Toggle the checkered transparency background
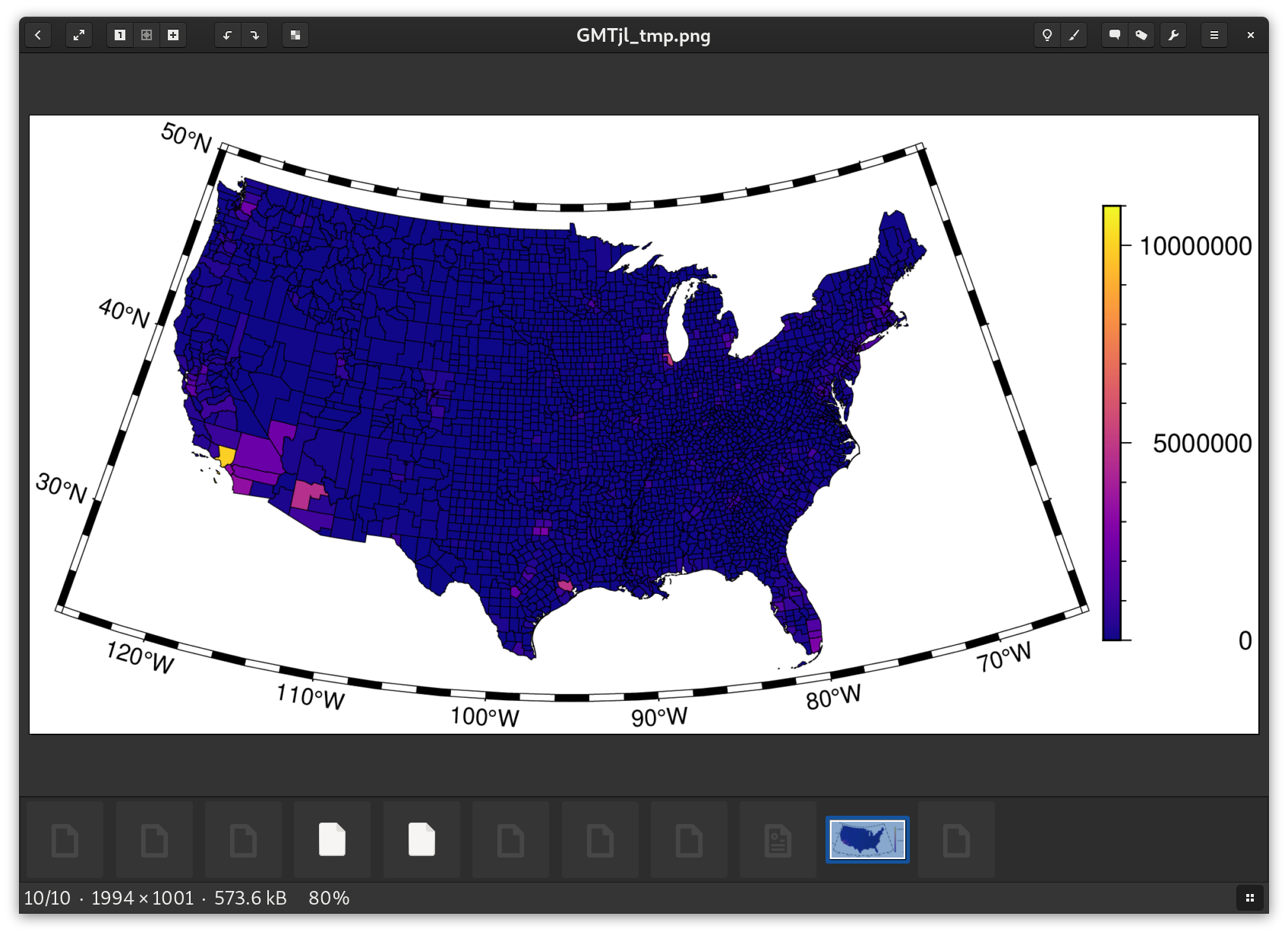This screenshot has width=1288, height=935. tap(295, 35)
